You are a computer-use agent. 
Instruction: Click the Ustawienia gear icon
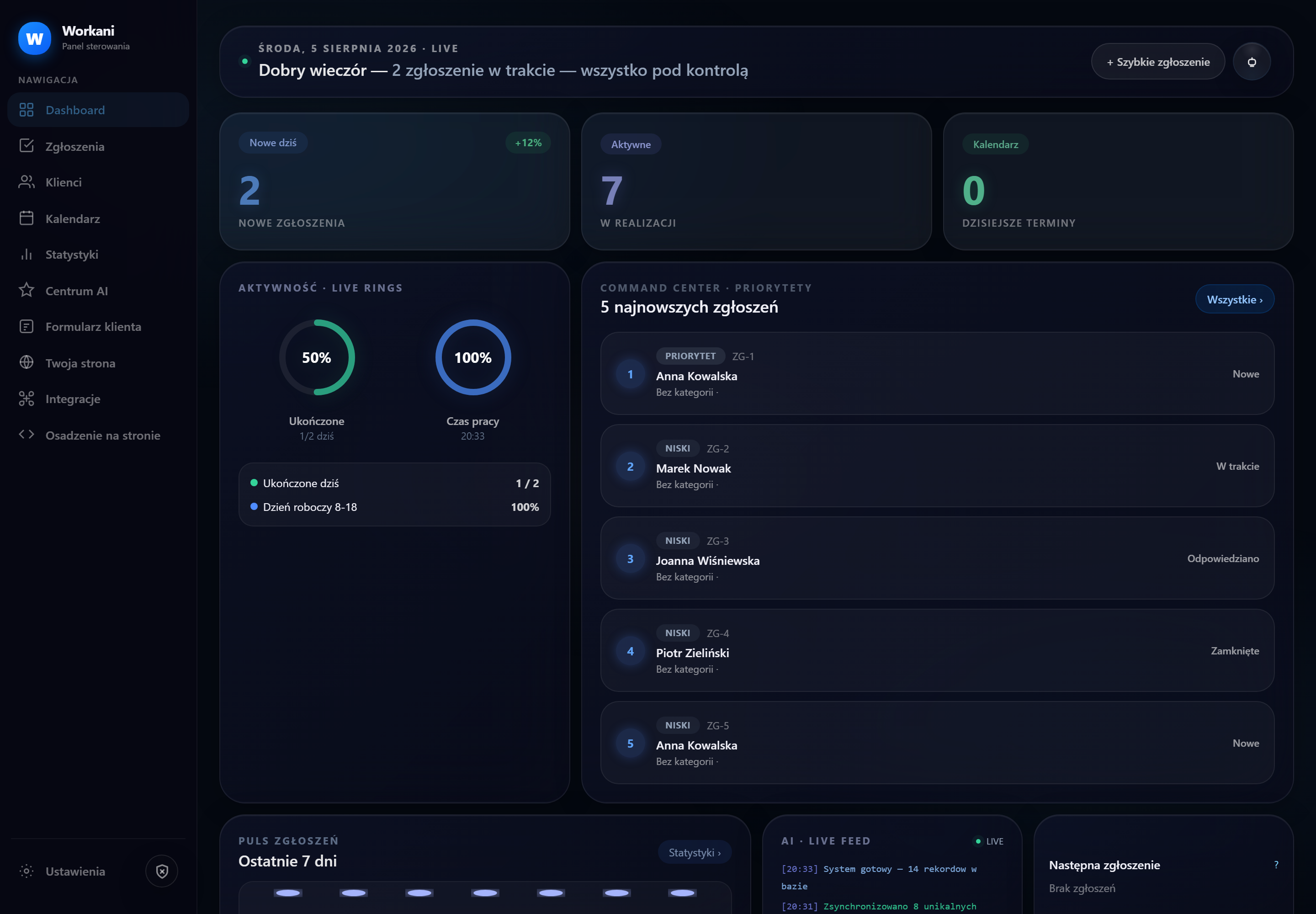pos(27,871)
